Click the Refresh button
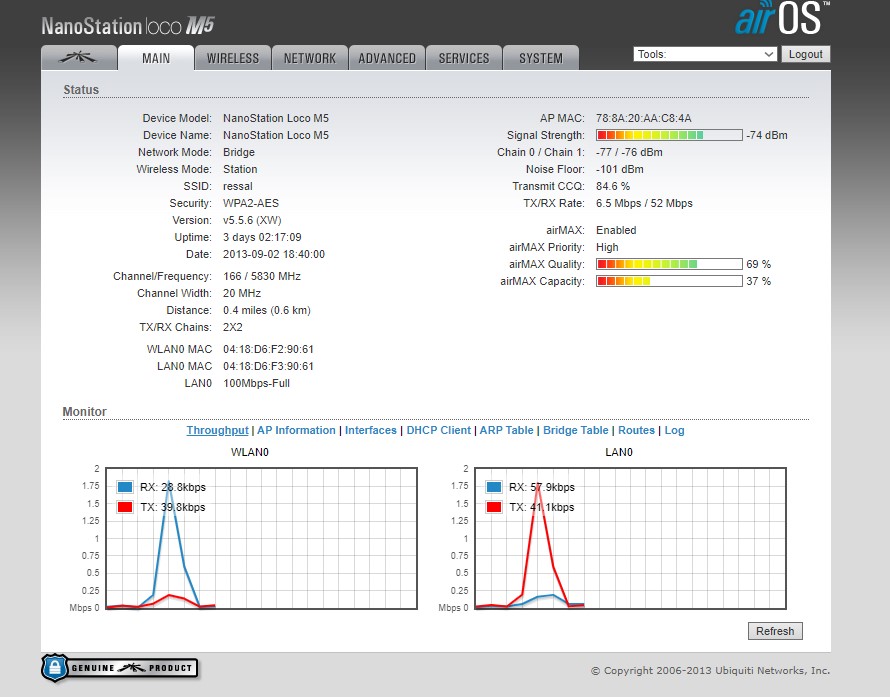The image size is (890, 697). coord(775,631)
